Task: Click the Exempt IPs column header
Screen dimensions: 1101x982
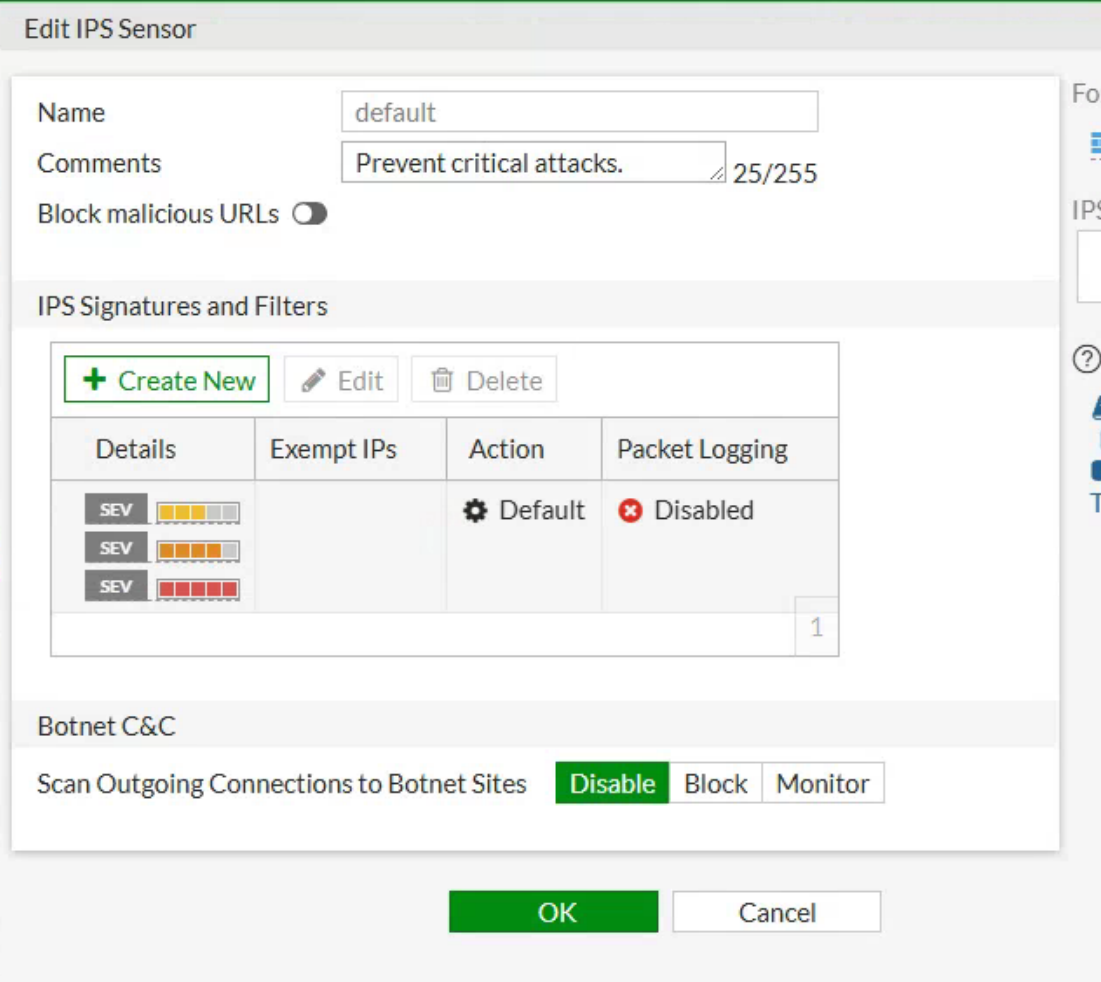Action: 333,449
